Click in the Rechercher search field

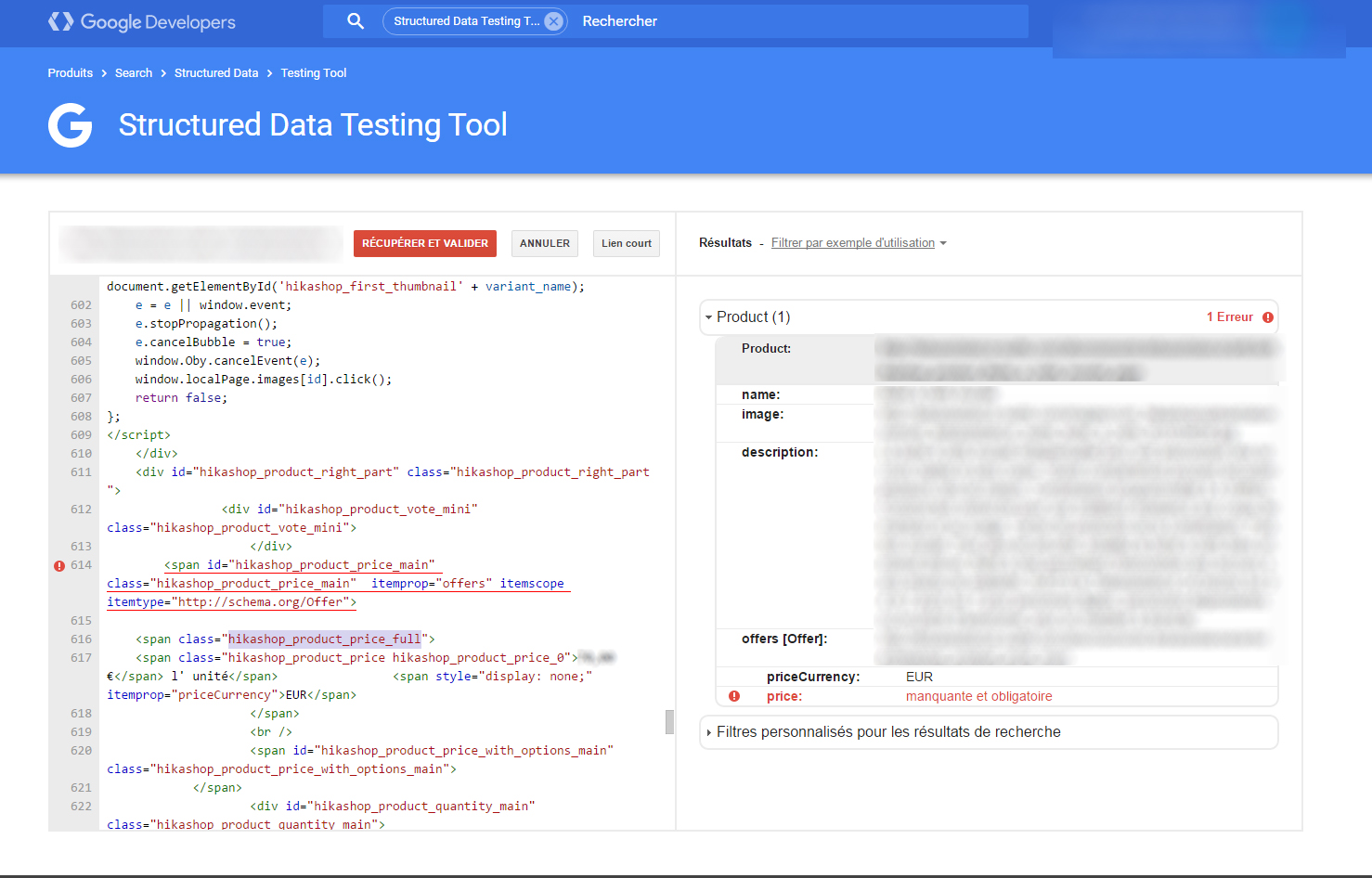pos(789,21)
